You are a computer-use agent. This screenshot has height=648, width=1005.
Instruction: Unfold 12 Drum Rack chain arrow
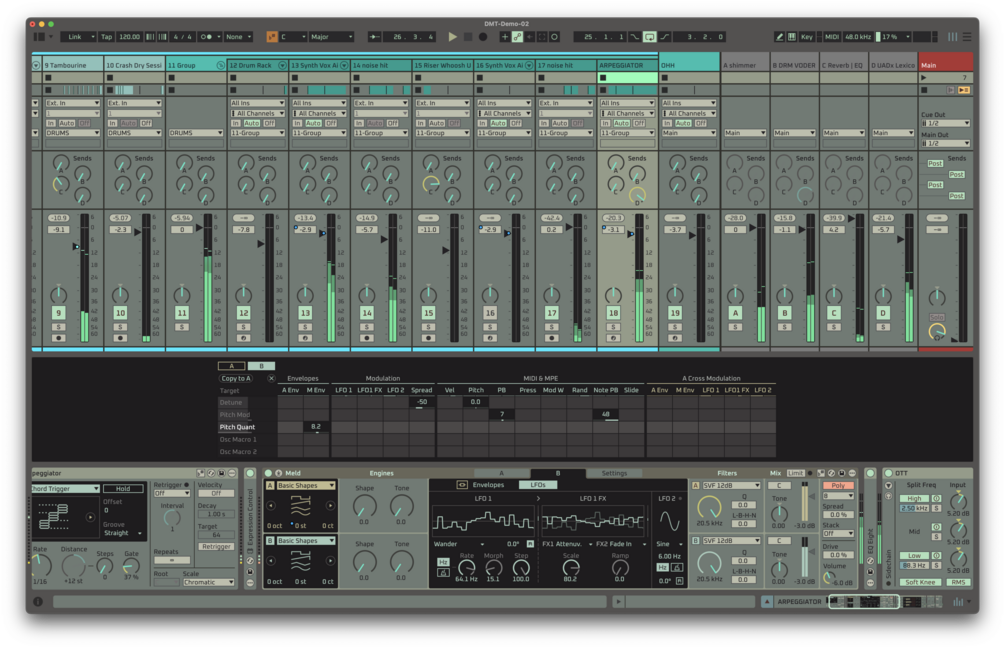[x=282, y=65]
